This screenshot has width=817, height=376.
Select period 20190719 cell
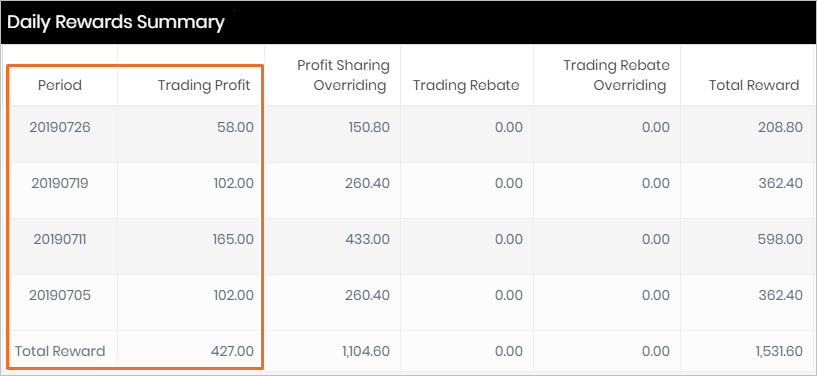coord(60,183)
